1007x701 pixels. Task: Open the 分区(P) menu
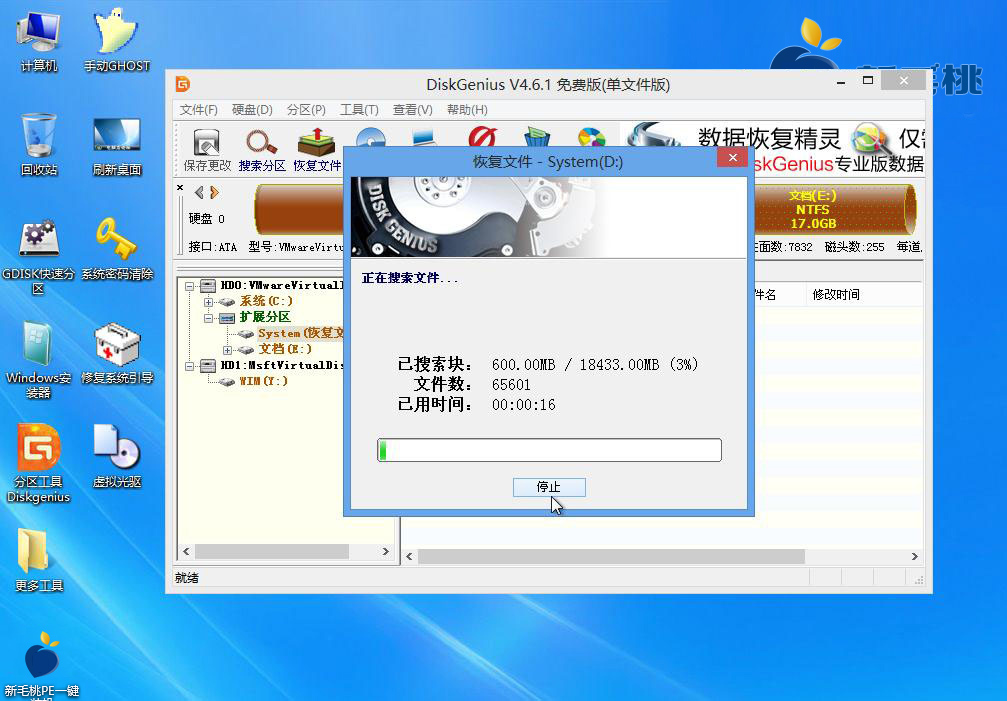[x=306, y=110]
